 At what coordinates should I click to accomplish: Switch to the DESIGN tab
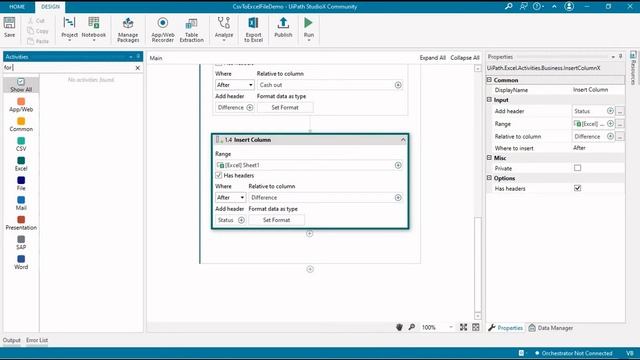(x=50, y=7)
